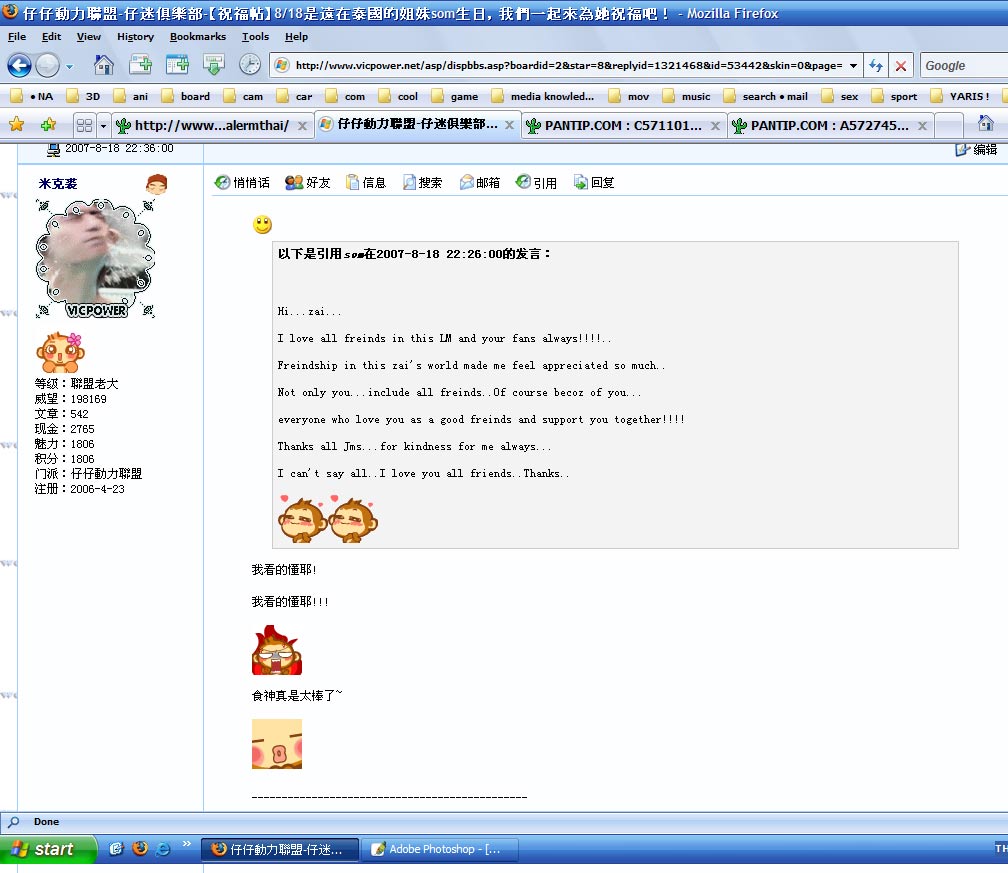Image resolution: width=1008 pixels, height=873 pixels.
Task: Click the 信息 info icon link
Action: 366,183
